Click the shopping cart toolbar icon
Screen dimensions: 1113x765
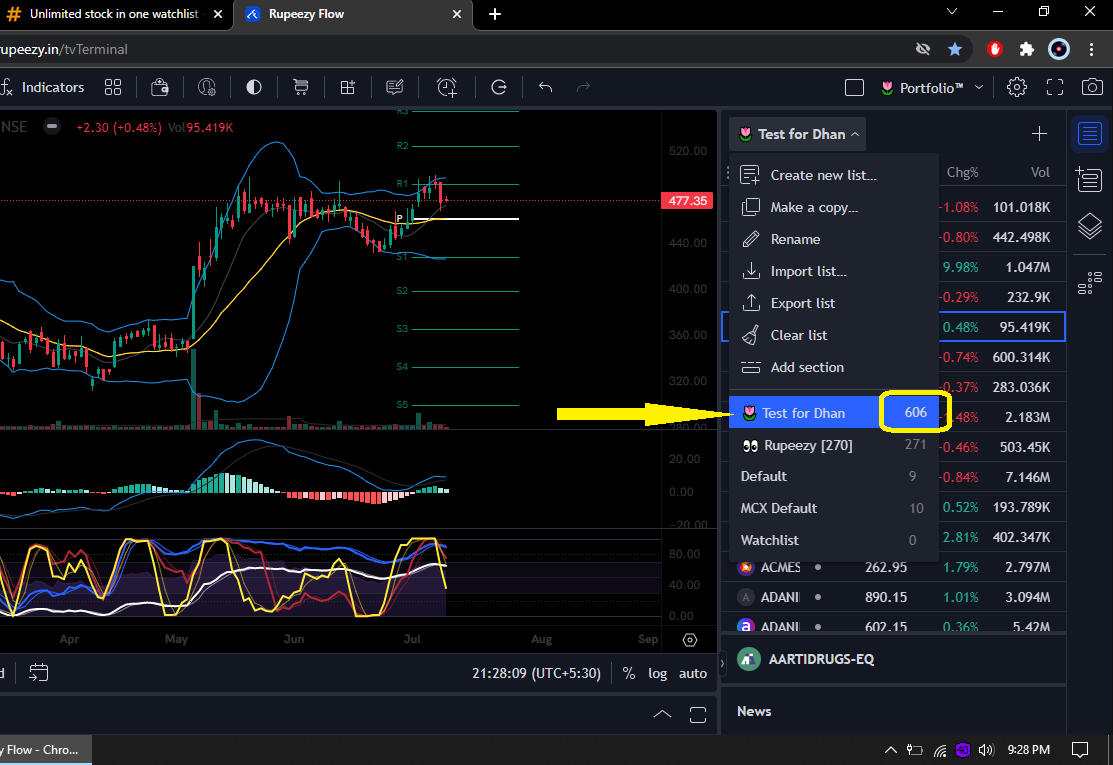[x=301, y=87]
